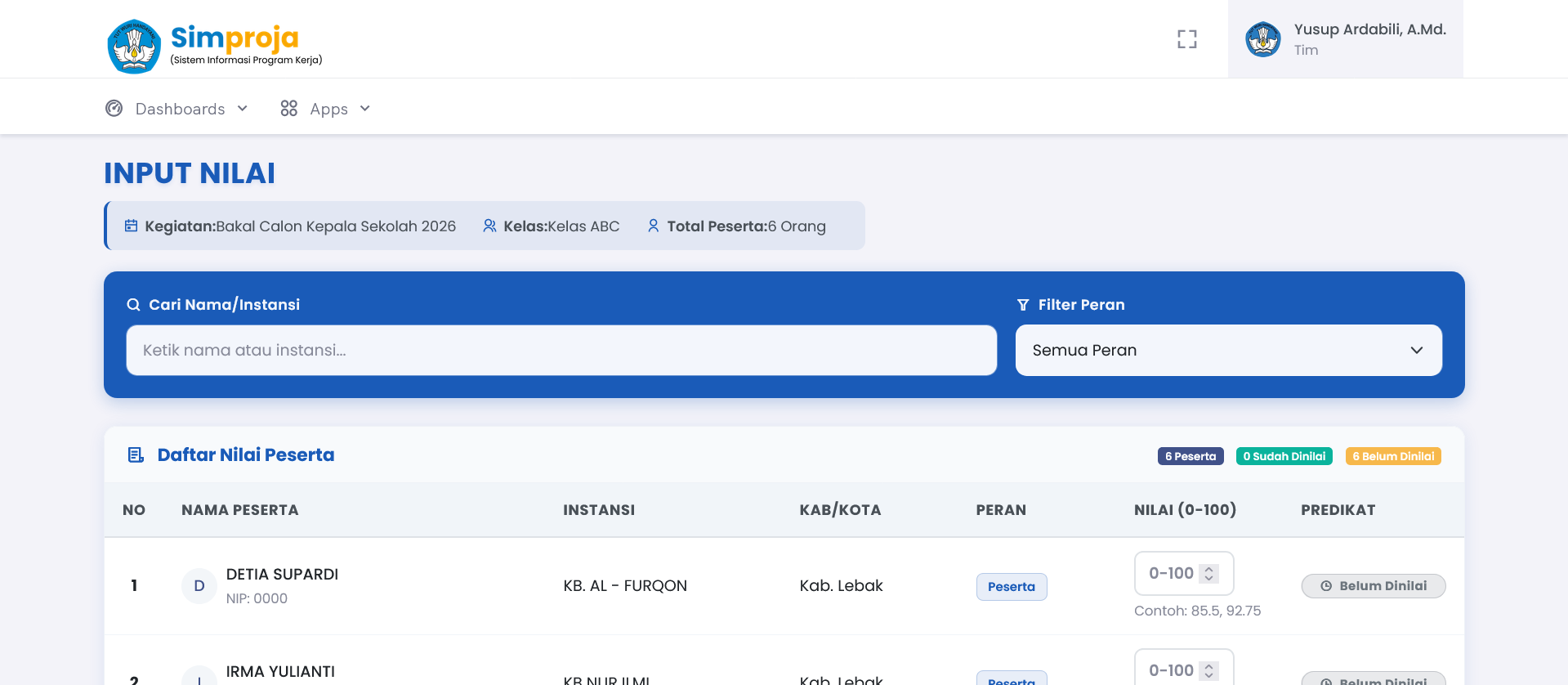Viewport: 1568px width, 685px height.
Task: Open the Dashboards menu
Action: pyautogui.click(x=176, y=108)
